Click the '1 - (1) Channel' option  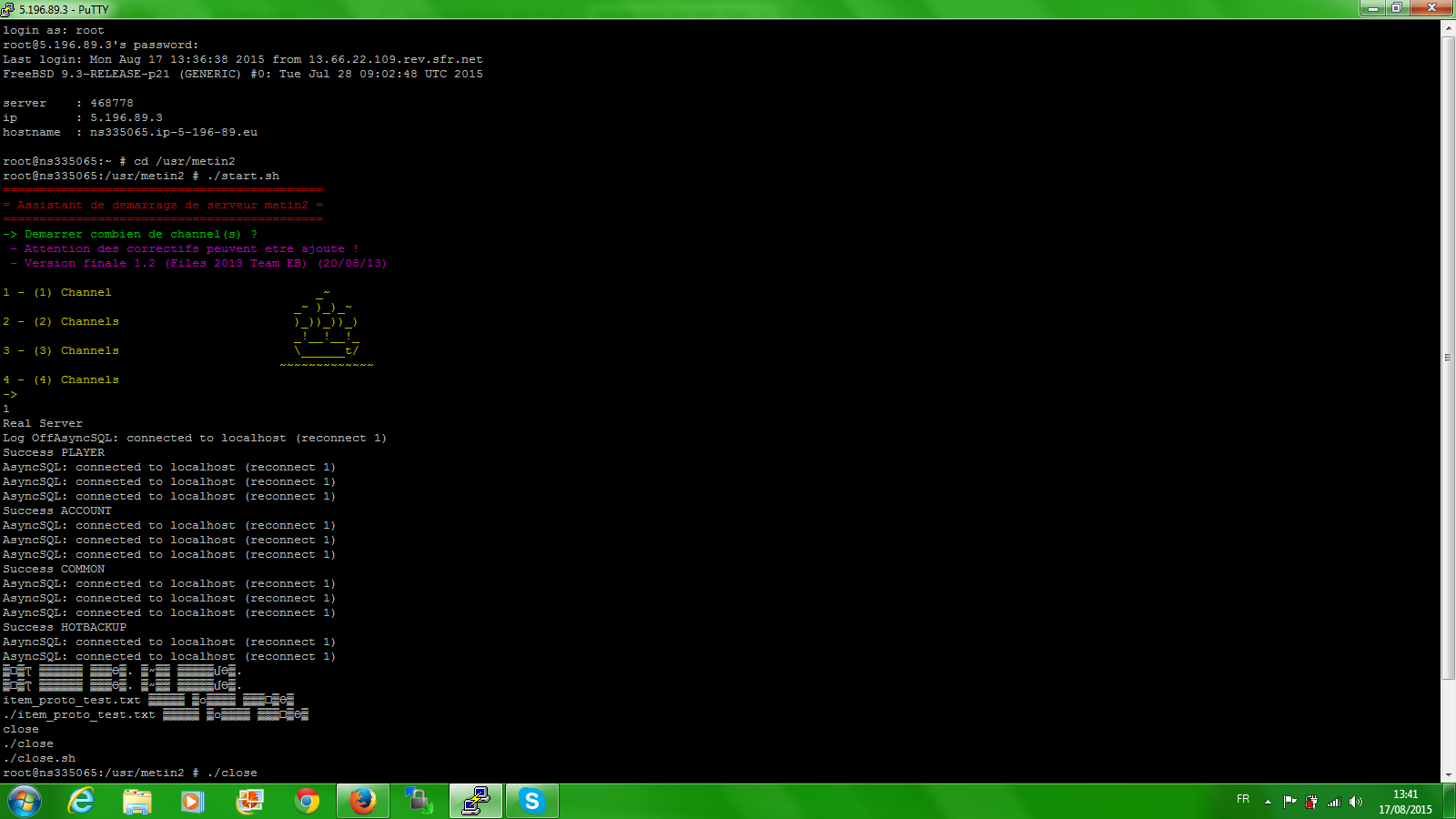(57, 292)
